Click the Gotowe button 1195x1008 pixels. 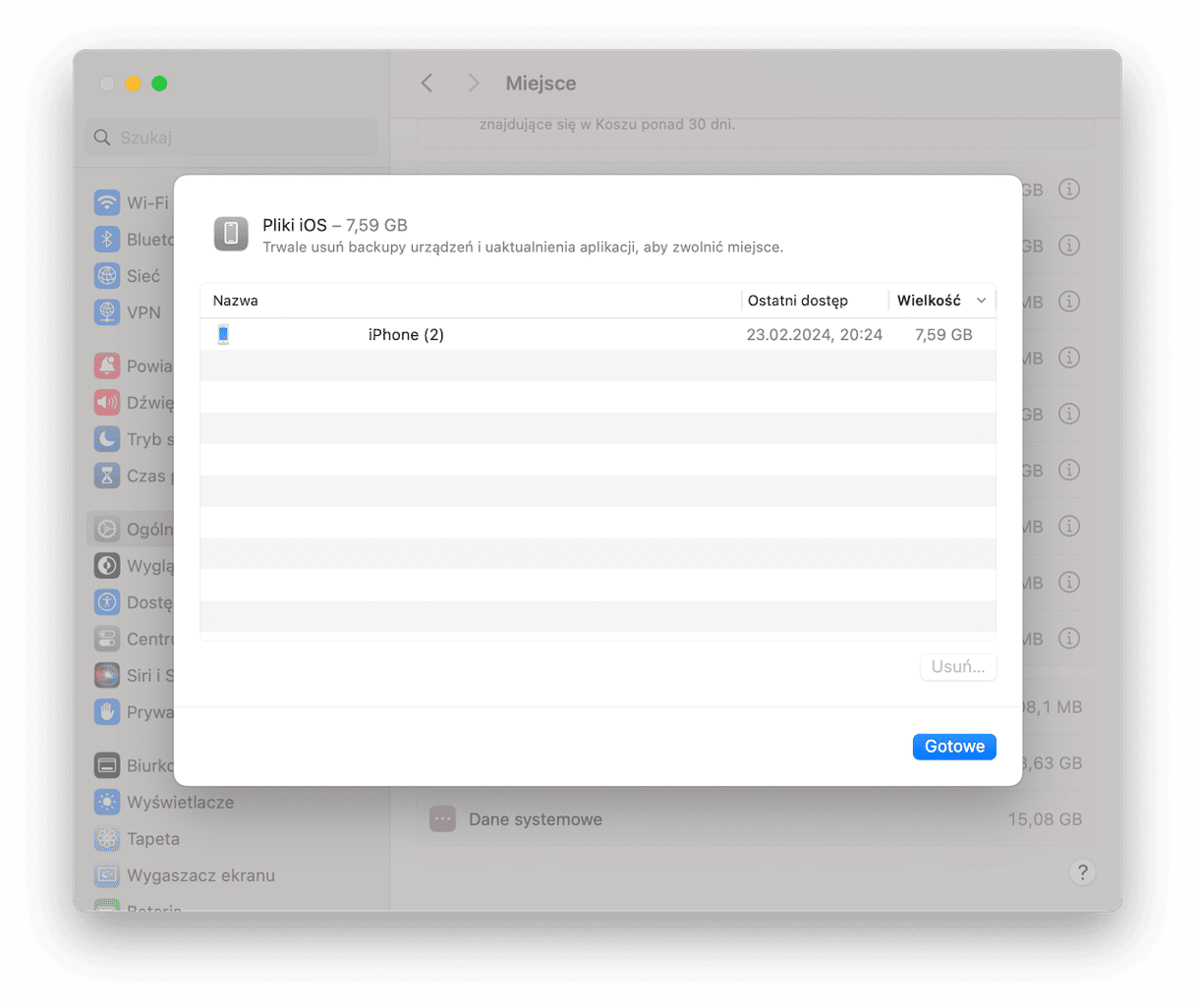(954, 747)
